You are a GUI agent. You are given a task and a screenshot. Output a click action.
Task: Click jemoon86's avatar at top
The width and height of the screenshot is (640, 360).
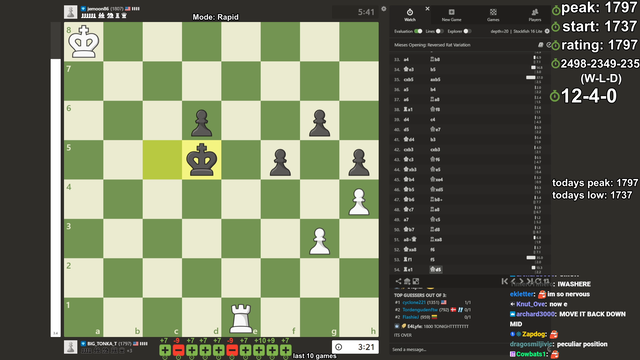coord(71,12)
